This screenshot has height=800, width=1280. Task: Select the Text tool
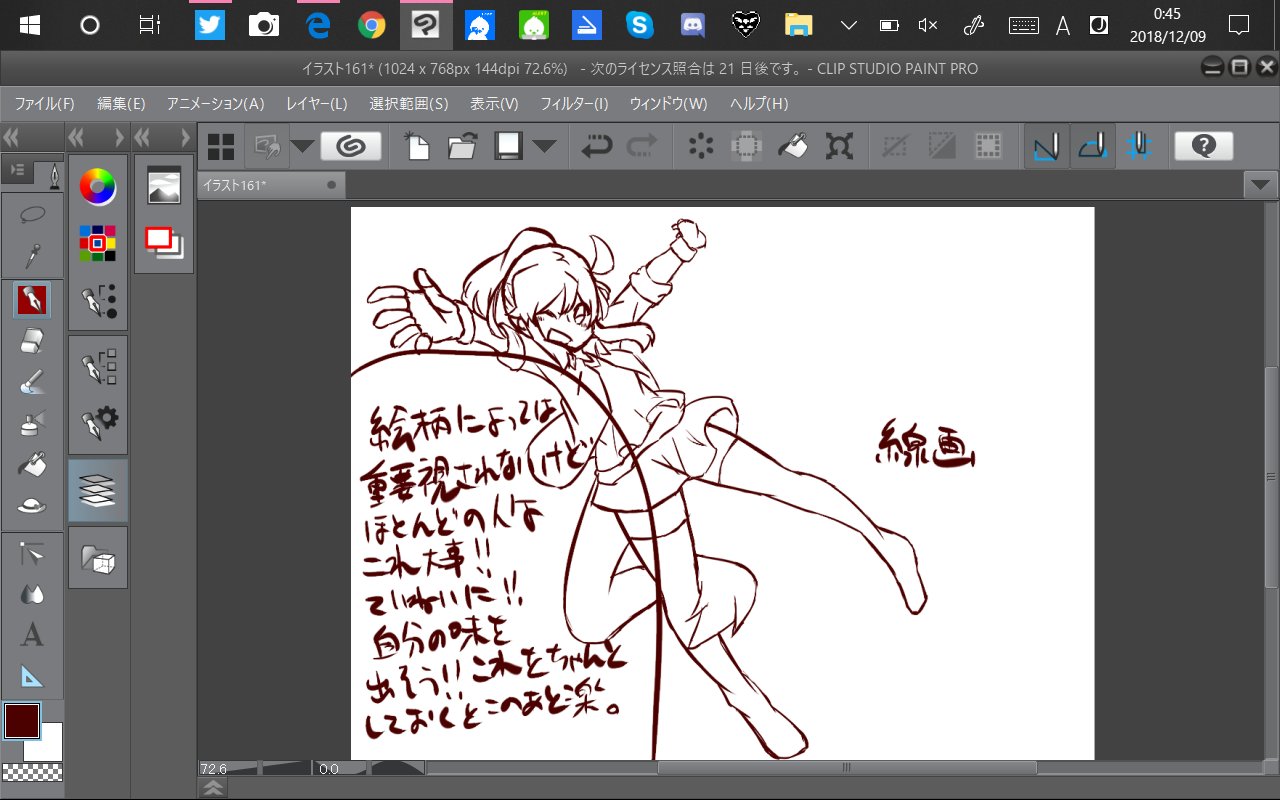[32, 635]
